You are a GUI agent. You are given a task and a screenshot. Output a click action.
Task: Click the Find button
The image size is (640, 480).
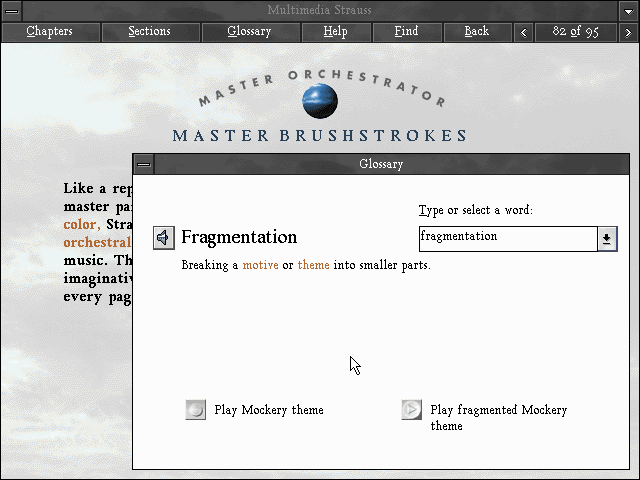click(407, 32)
